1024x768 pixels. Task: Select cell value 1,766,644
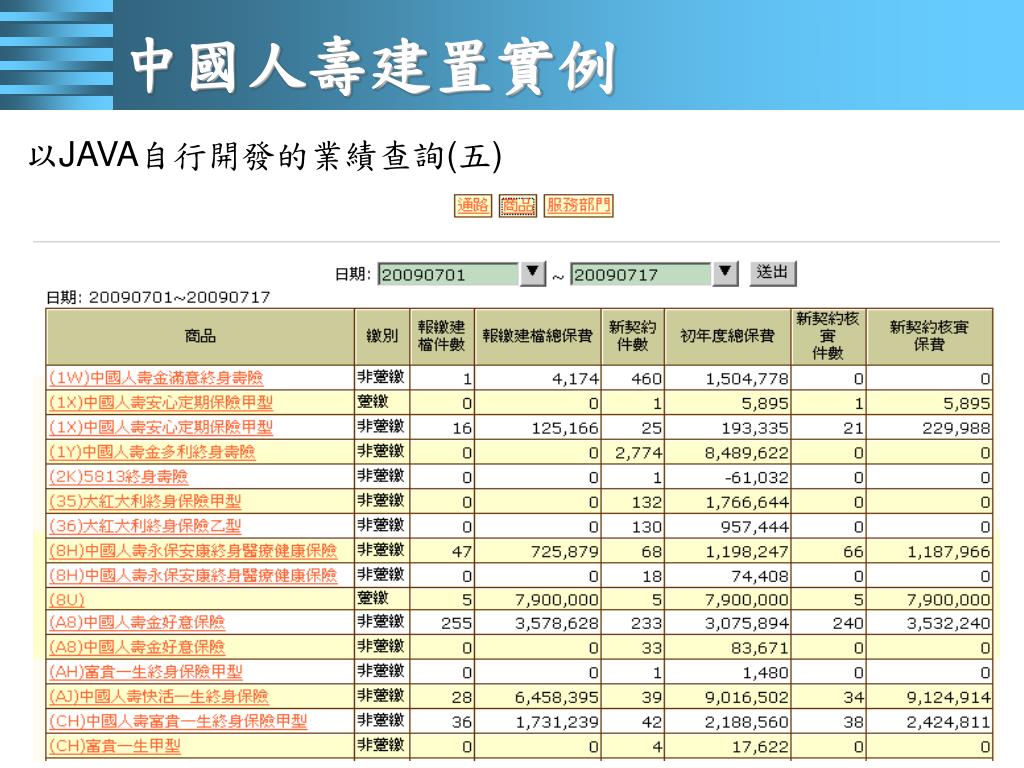point(747,502)
